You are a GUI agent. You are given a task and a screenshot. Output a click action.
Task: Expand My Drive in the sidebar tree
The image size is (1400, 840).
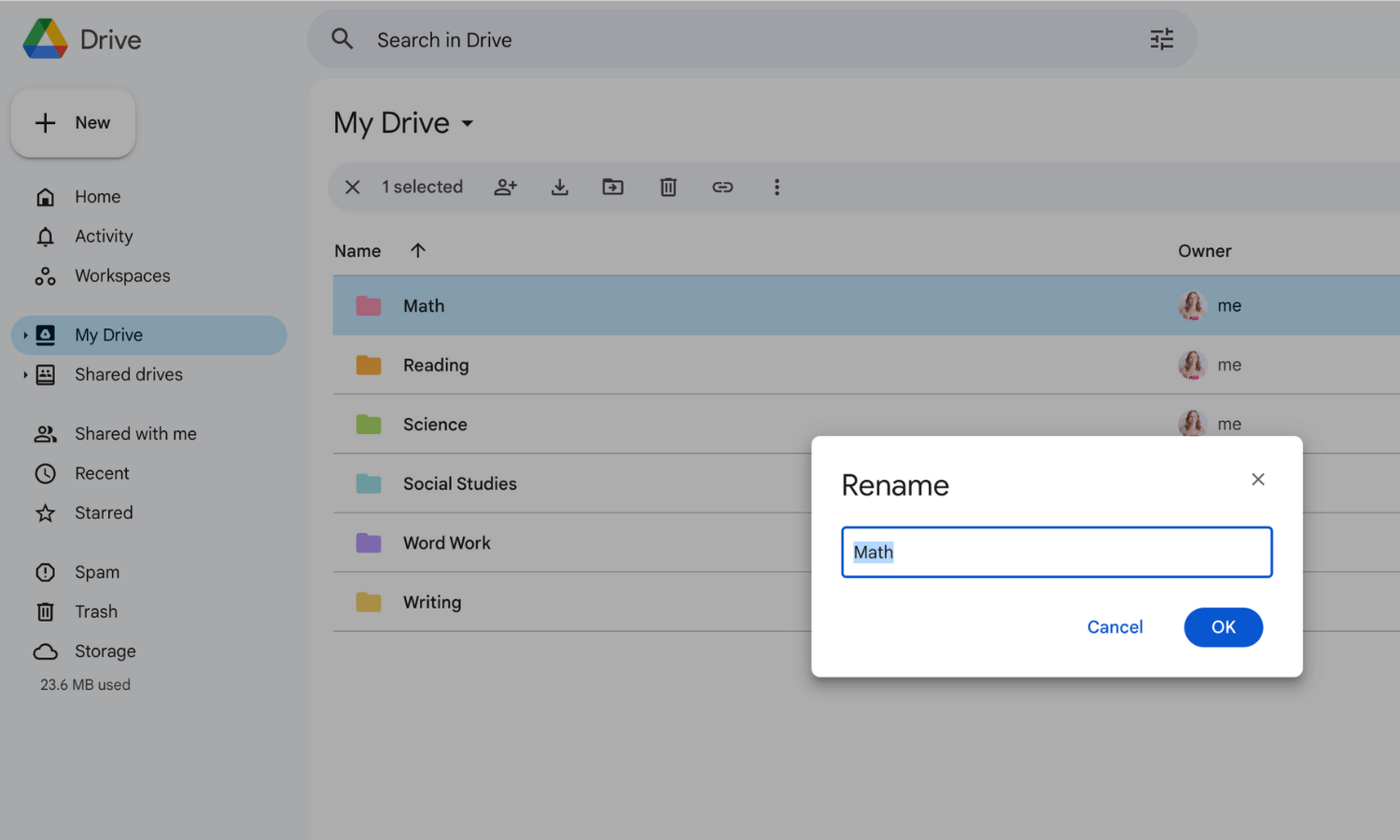pyautogui.click(x=25, y=334)
